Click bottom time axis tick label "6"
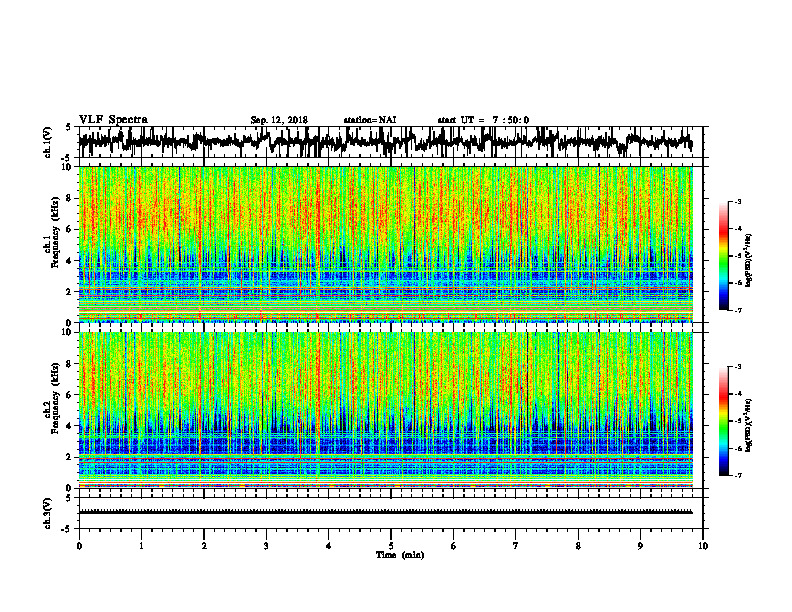 click(454, 546)
